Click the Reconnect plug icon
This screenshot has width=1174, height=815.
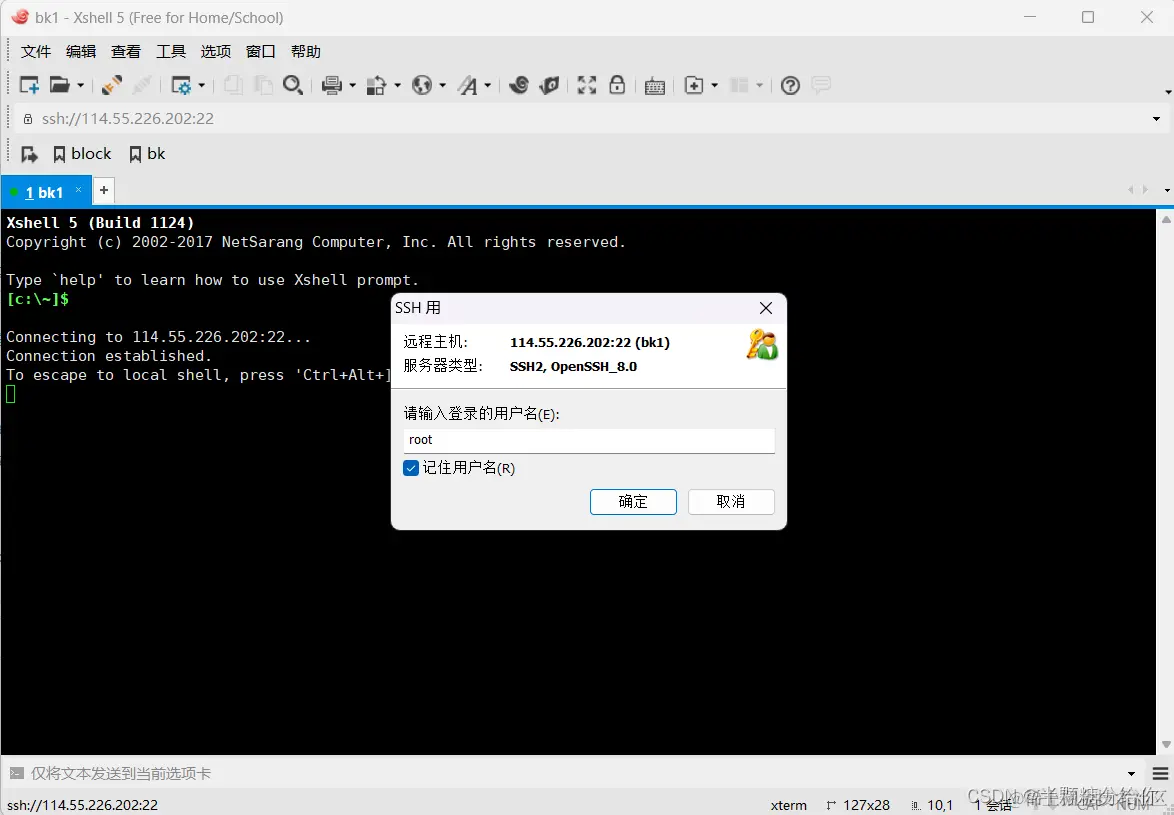pos(142,85)
